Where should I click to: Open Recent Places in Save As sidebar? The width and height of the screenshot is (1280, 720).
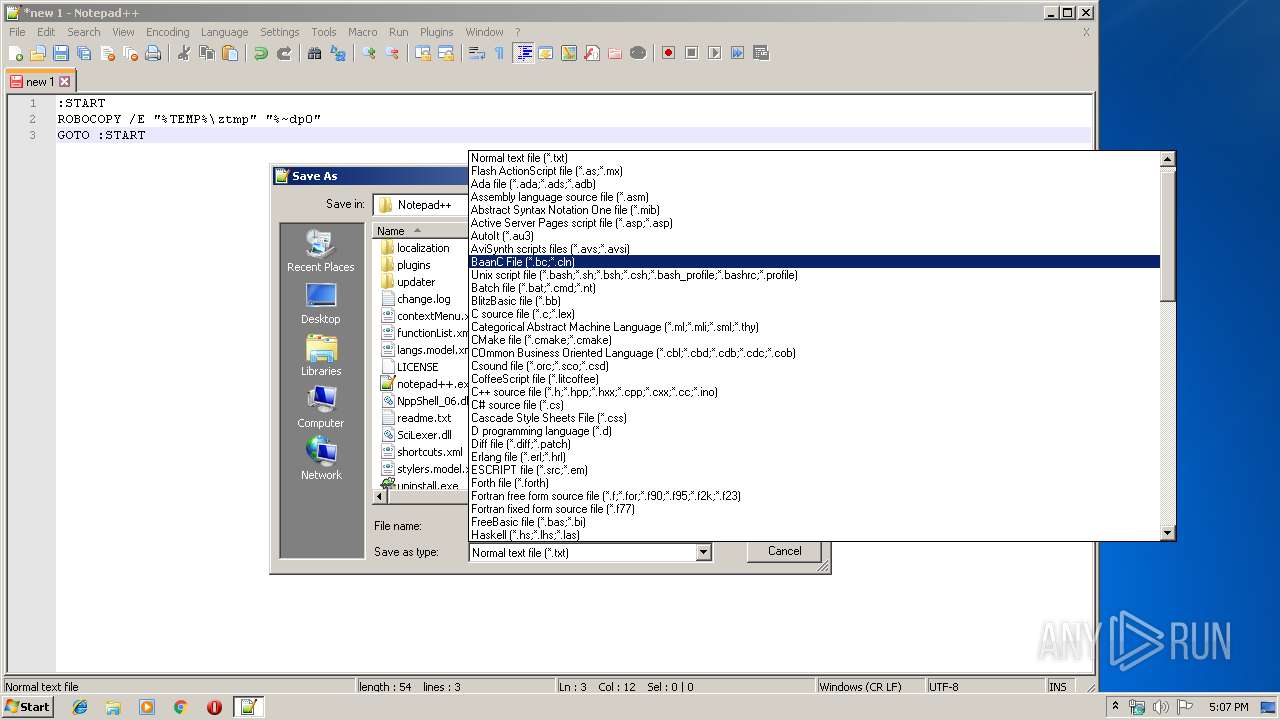[x=321, y=252]
